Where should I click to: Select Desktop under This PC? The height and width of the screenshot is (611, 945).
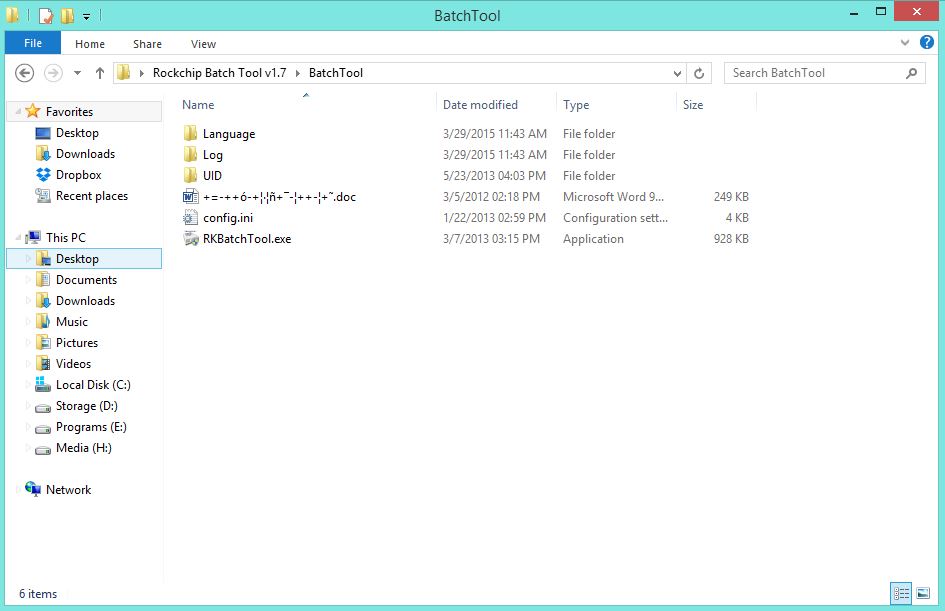click(77, 258)
